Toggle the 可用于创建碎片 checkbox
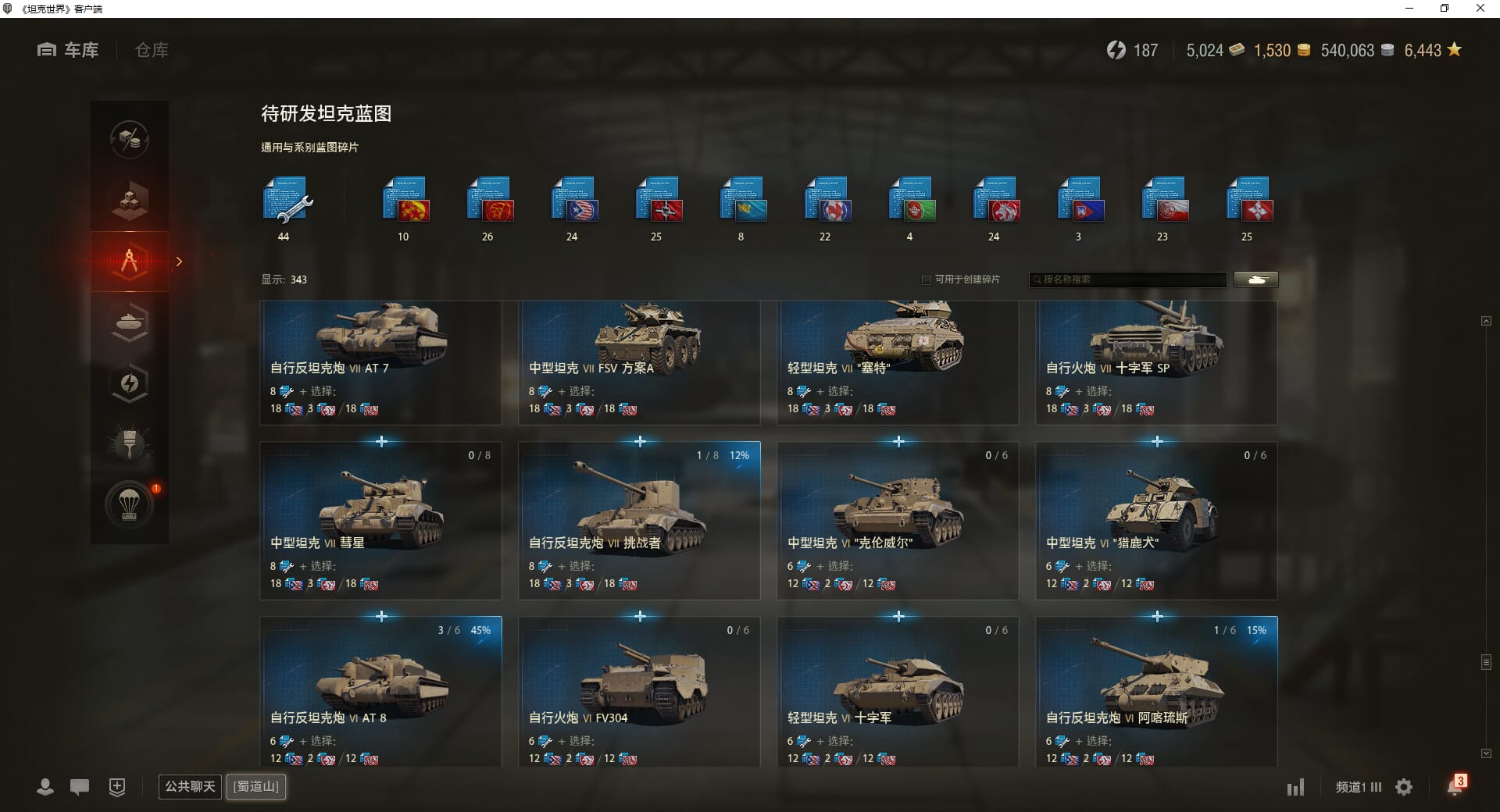 (x=927, y=280)
